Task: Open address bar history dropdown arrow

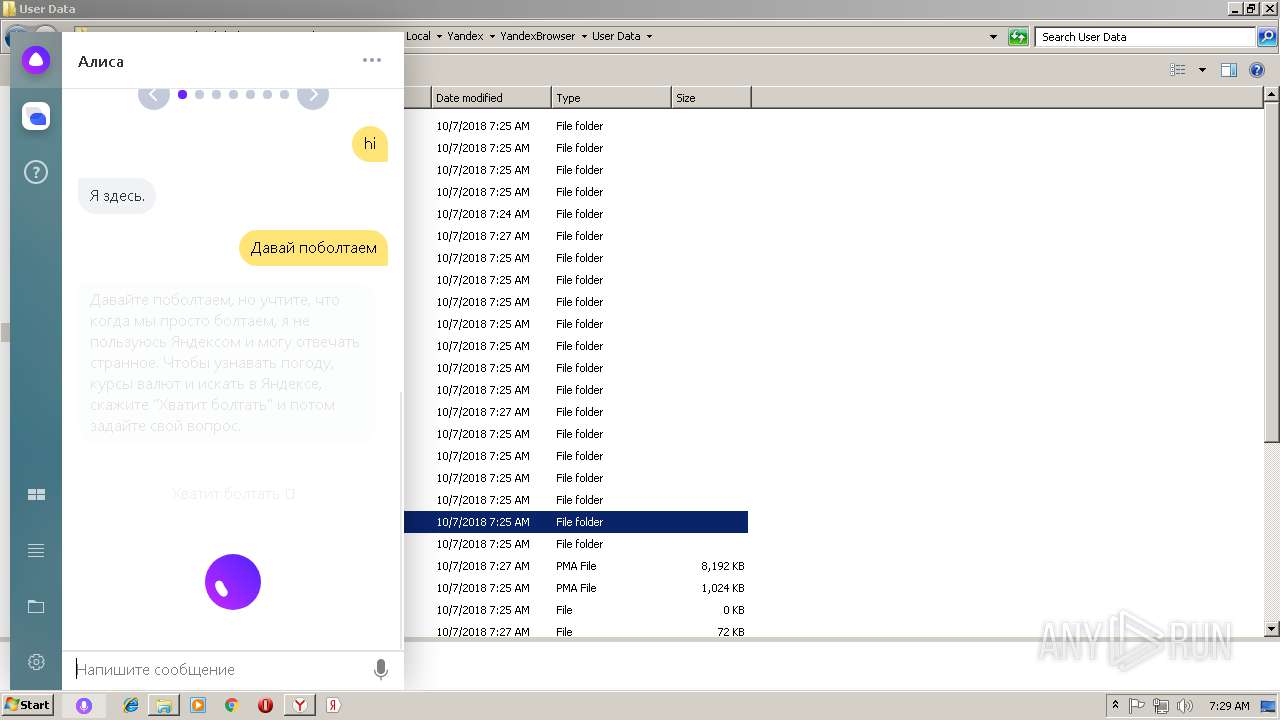Action: [x=993, y=37]
